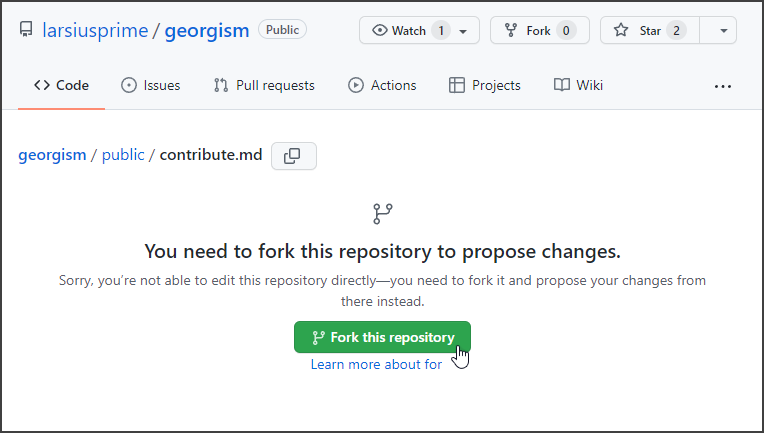Click the fork icon in top Fork button

(511, 31)
